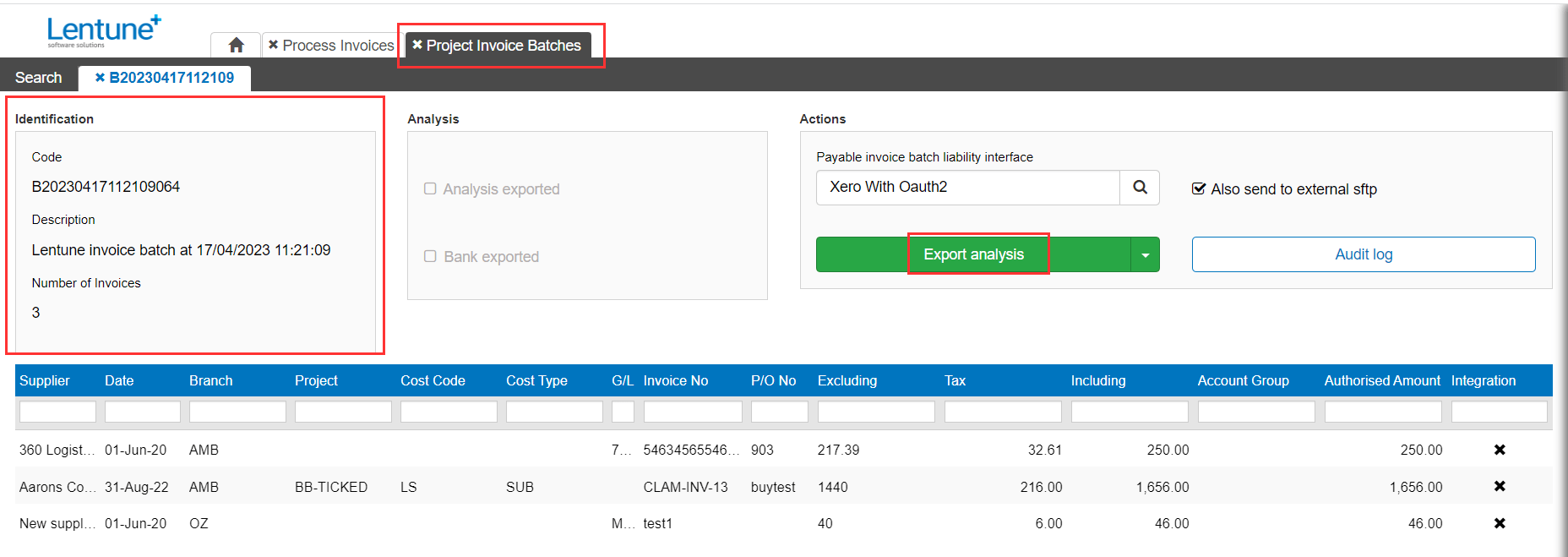This screenshot has width=1568, height=557.
Task: Remove the Aarons Co row via X icon
Action: 1500,486
